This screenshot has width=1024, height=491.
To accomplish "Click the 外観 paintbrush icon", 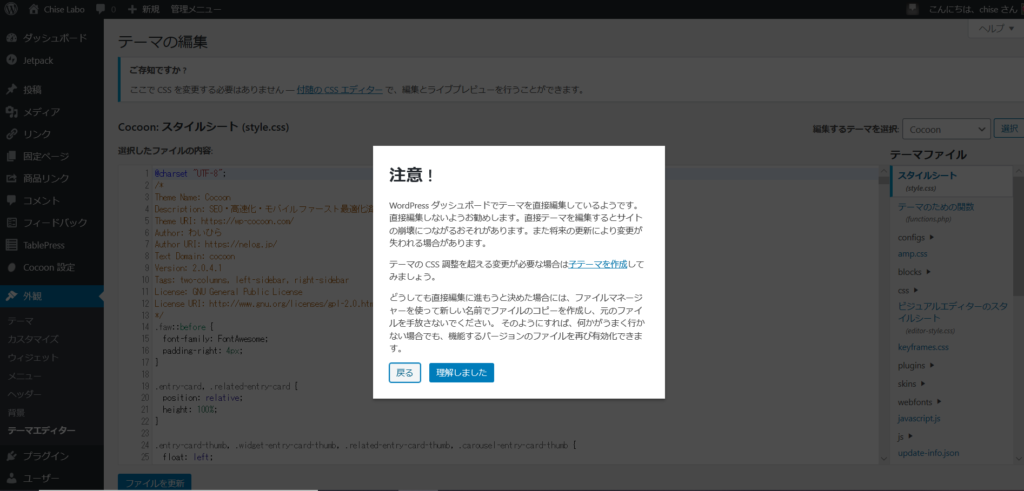I will (x=11, y=296).
